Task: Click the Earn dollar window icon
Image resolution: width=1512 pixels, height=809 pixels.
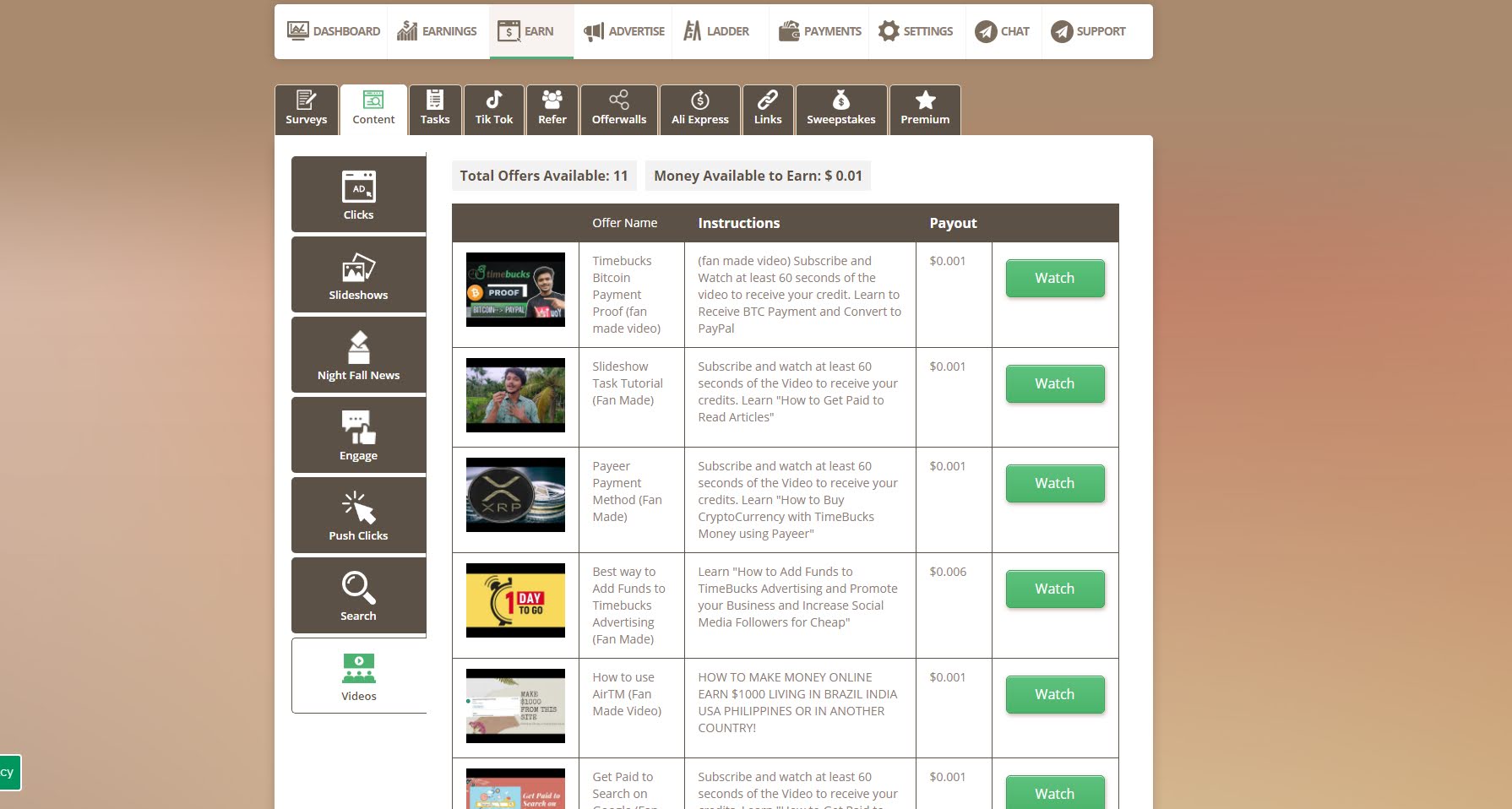Action: pyautogui.click(x=509, y=31)
